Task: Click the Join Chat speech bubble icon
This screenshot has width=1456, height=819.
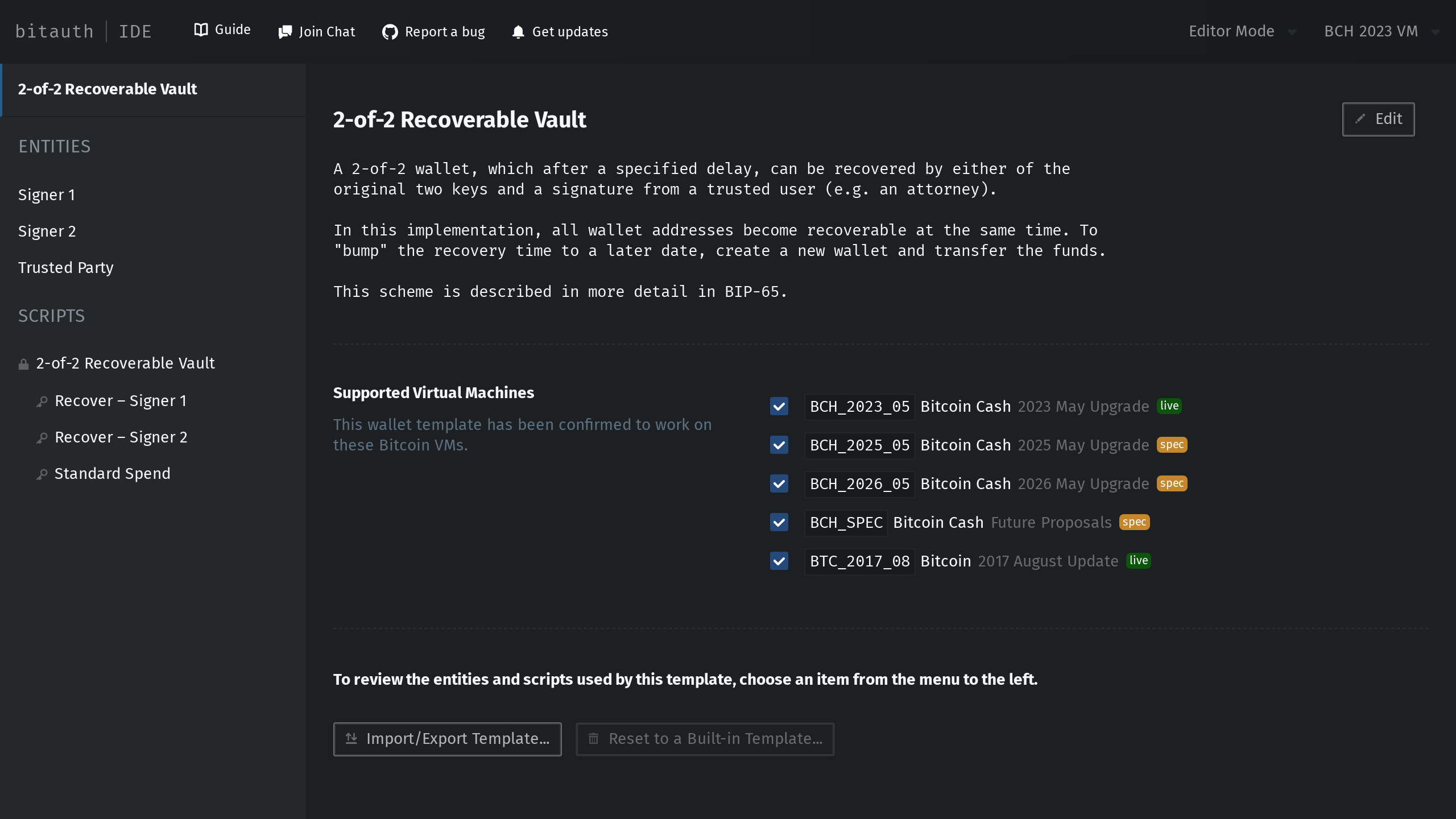Action: pos(285,32)
